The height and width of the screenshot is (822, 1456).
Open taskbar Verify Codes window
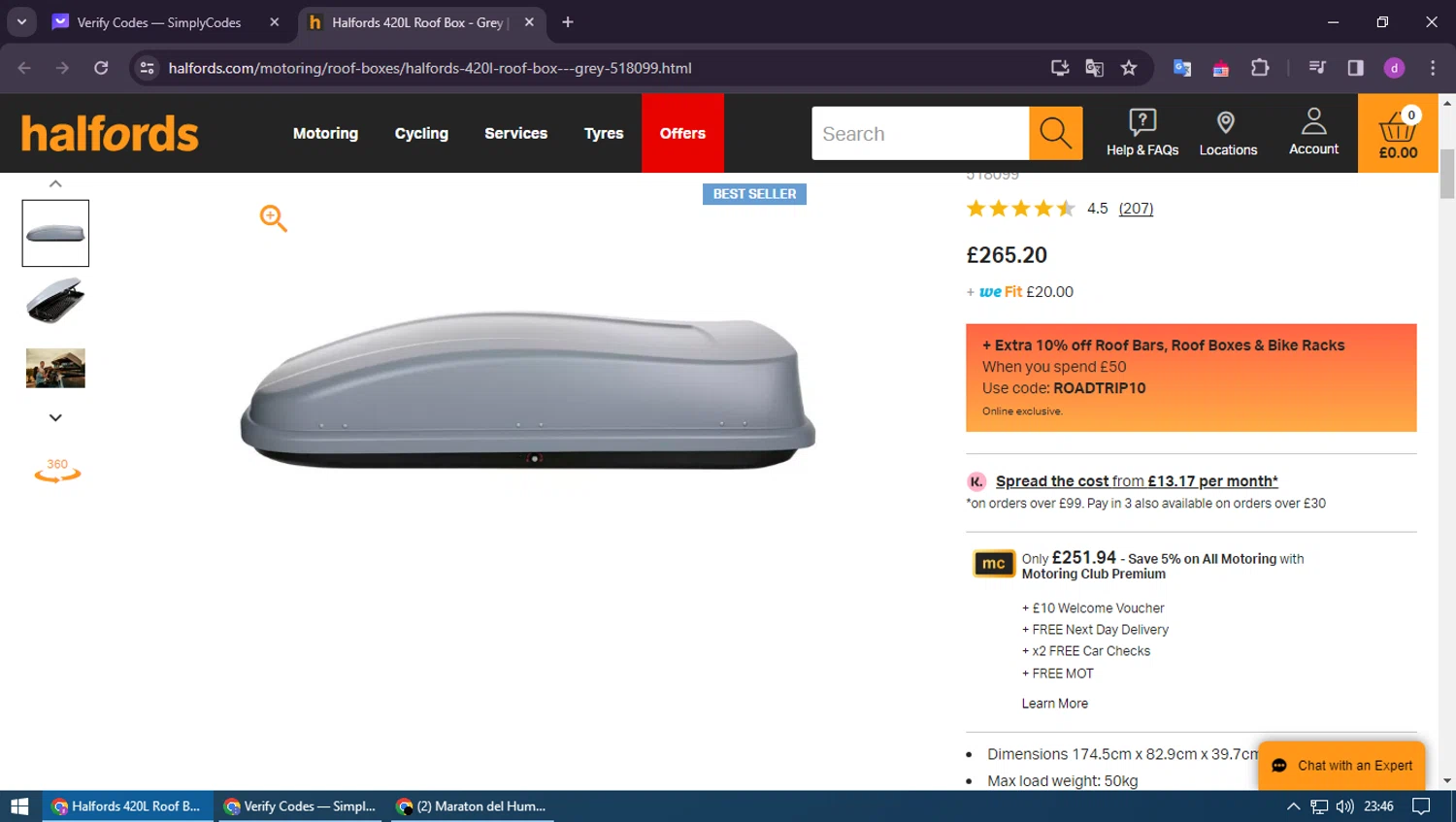point(300,806)
